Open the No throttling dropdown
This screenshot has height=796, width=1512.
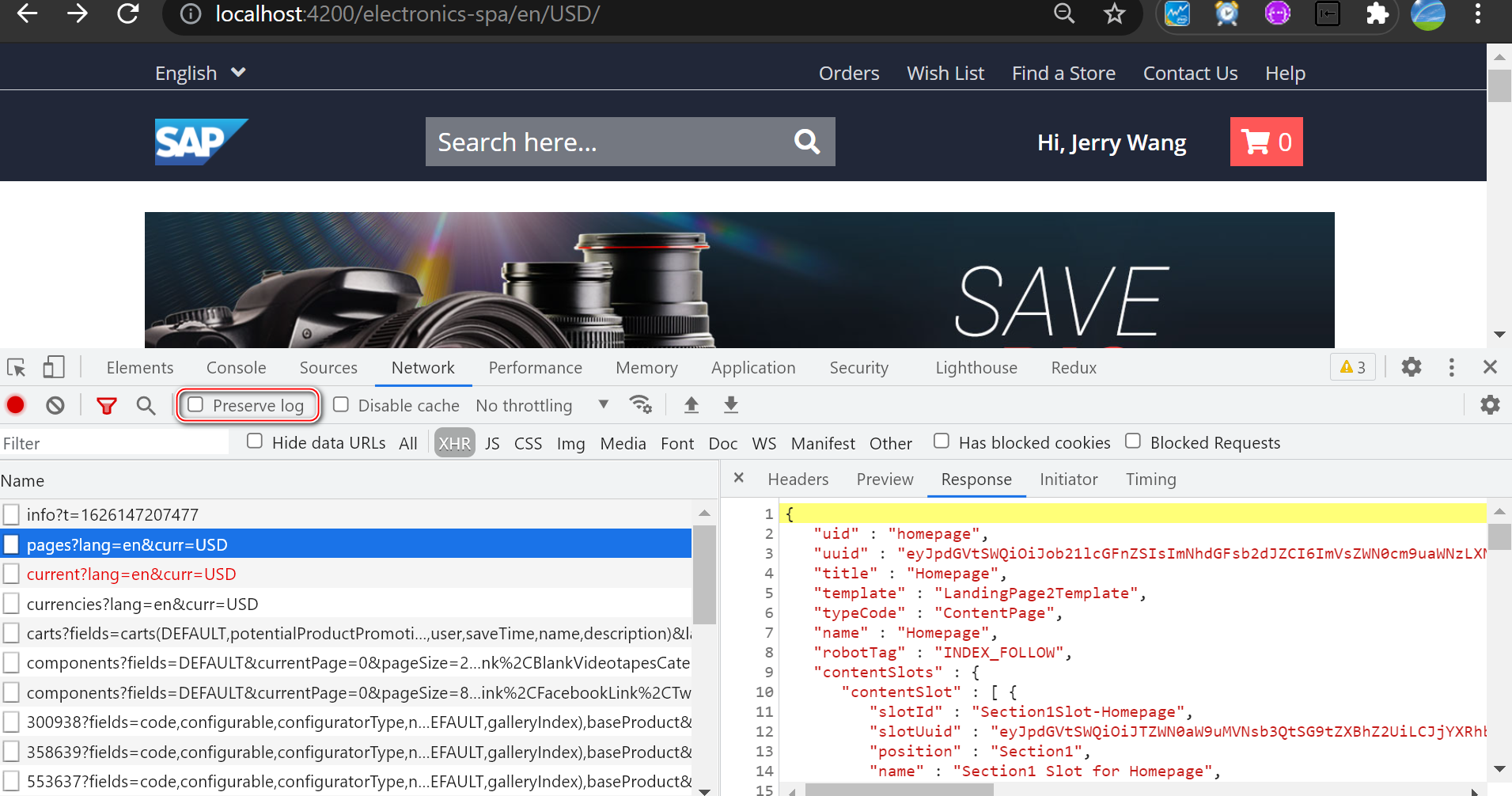(x=542, y=405)
